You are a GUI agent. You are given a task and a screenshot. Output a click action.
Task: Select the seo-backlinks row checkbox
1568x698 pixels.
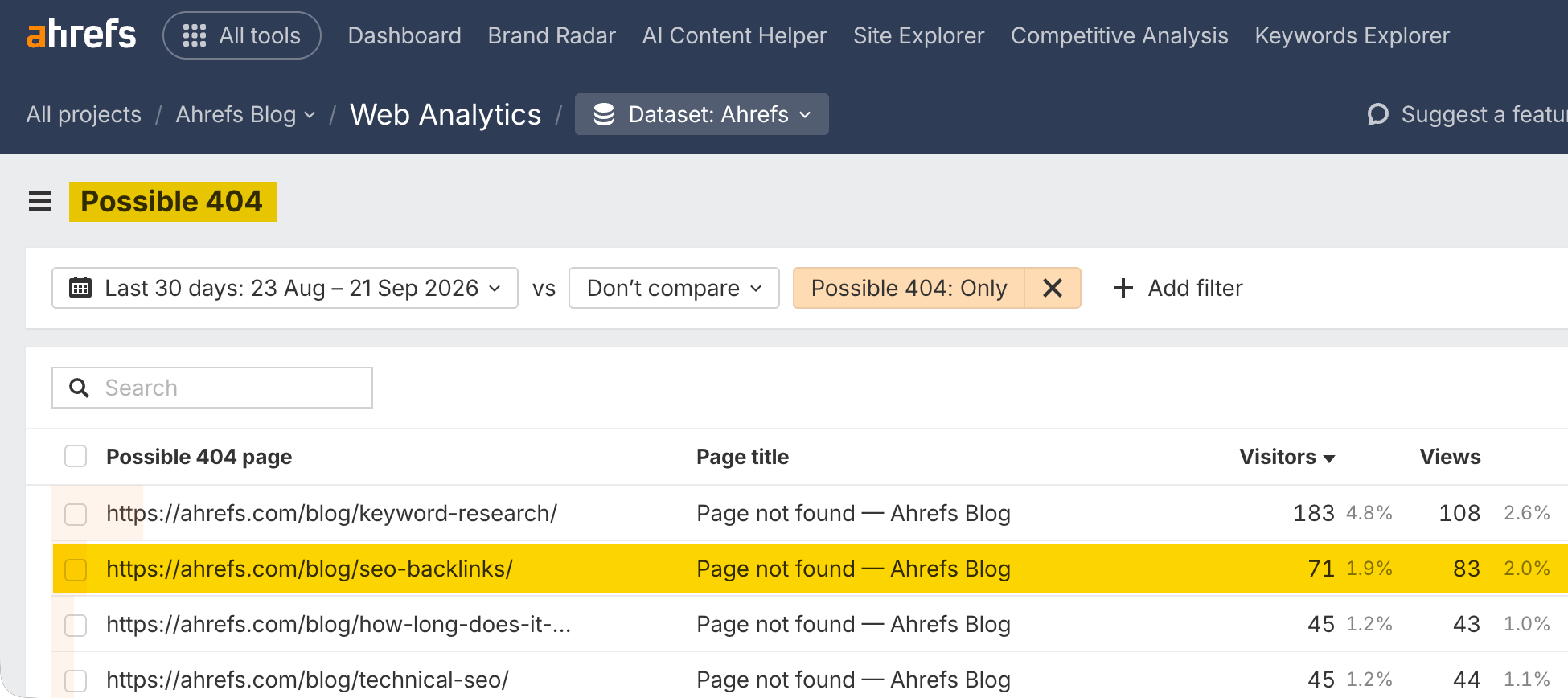point(76,569)
